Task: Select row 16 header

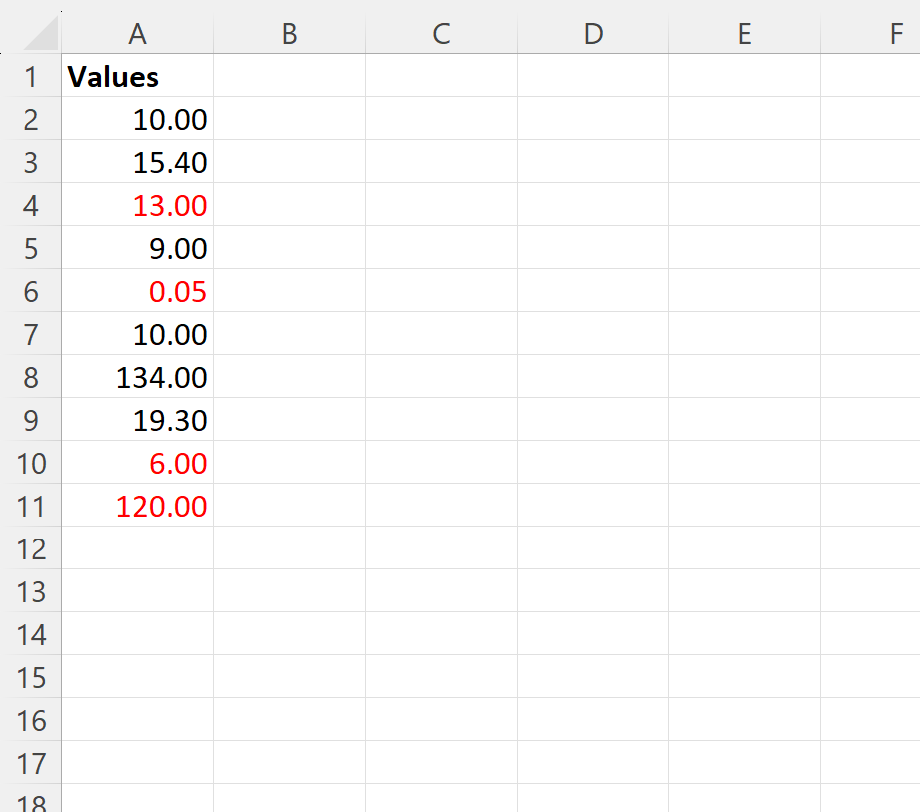Action: click(x=31, y=719)
